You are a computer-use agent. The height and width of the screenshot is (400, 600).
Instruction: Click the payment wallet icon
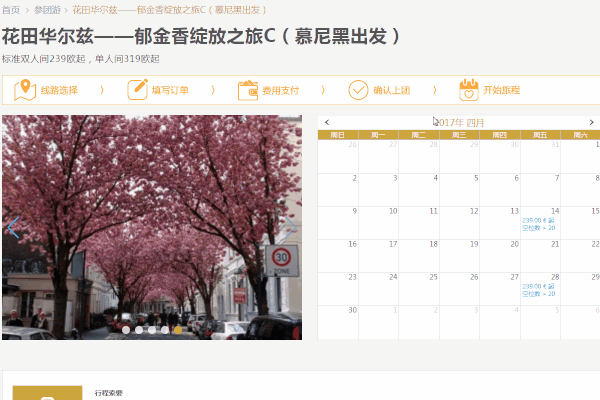tap(248, 90)
